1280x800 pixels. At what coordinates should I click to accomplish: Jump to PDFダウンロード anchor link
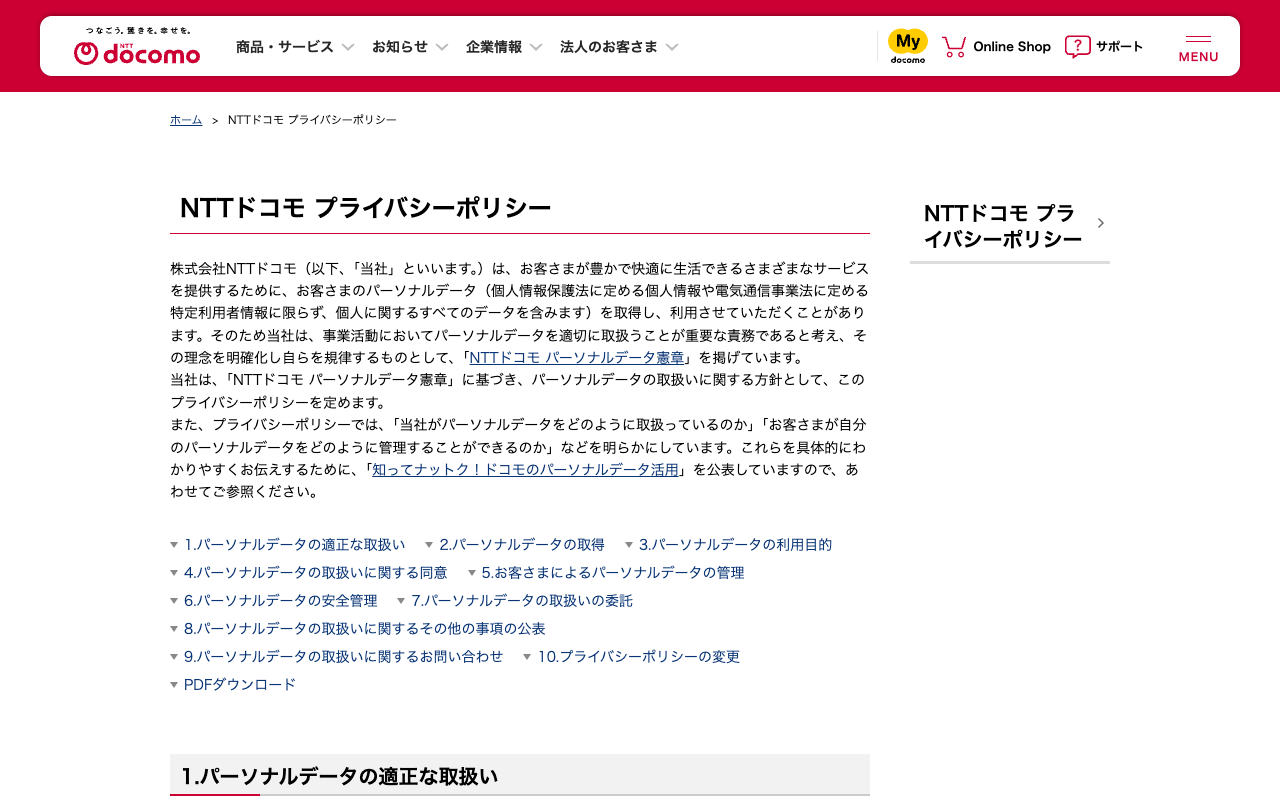[233, 685]
